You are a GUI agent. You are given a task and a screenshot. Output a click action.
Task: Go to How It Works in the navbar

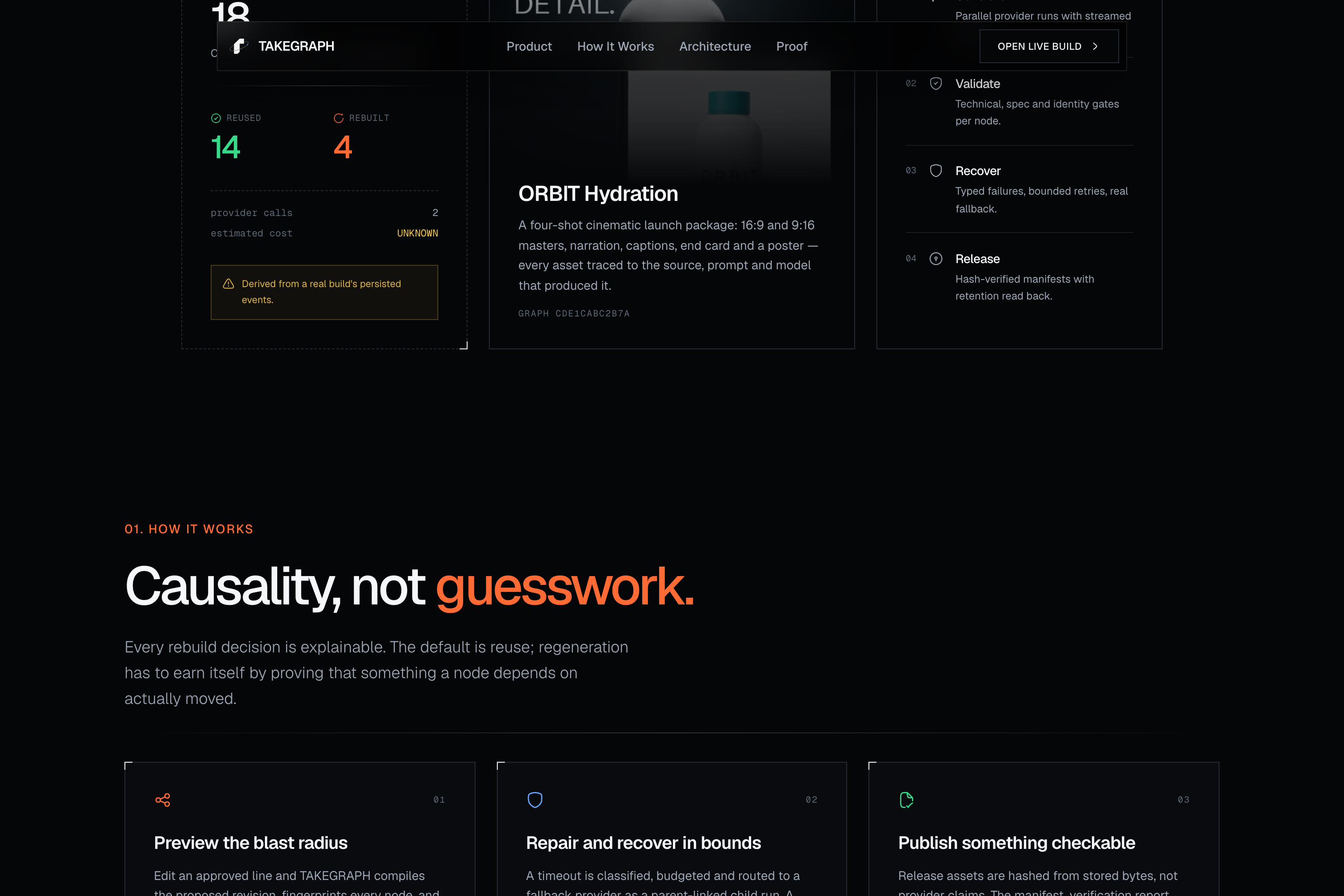[x=616, y=46]
